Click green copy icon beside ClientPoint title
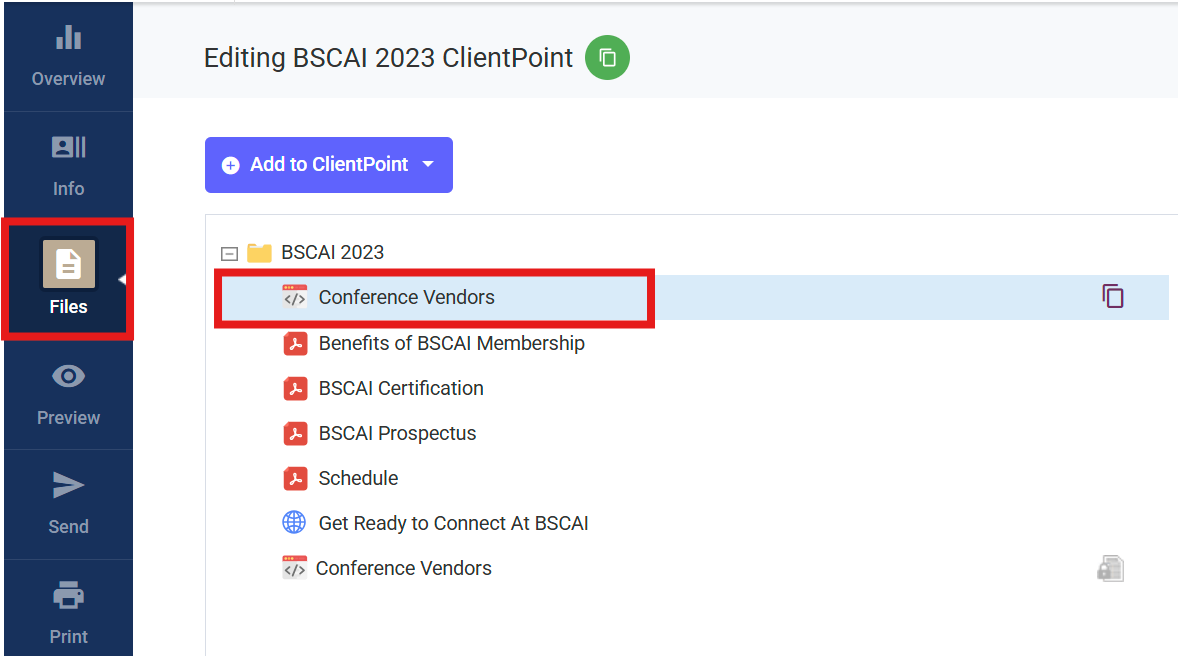1178x656 pixels. point(608,58)
